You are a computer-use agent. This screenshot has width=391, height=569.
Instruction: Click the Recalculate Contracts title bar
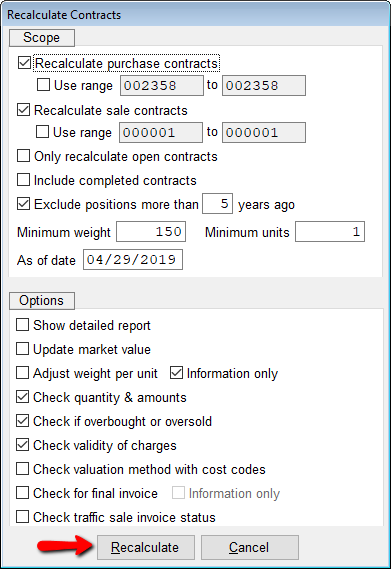[x=195, y=15]
